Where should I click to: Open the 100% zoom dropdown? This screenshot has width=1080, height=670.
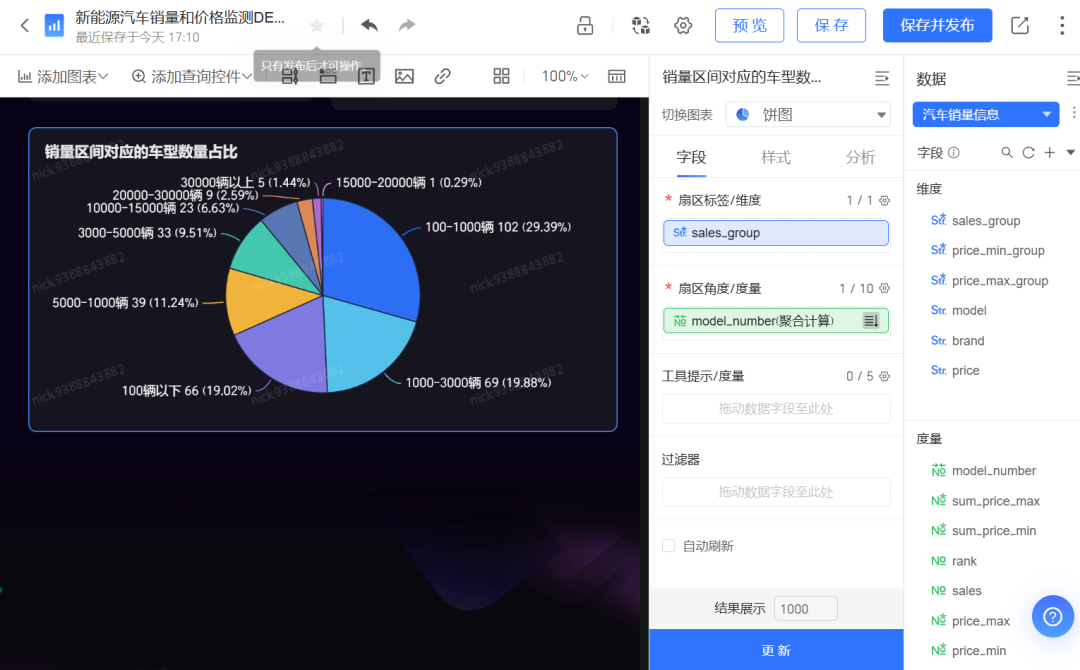tap(565, 76)
